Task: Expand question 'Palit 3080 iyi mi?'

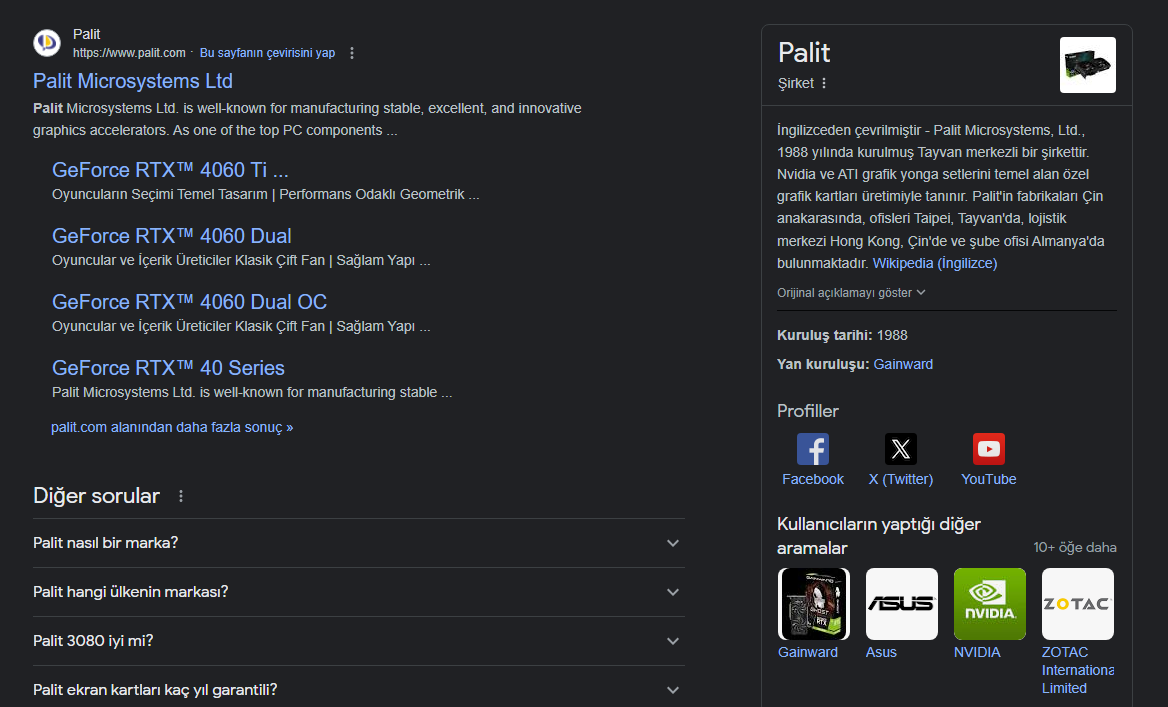Action: point(359,641)
